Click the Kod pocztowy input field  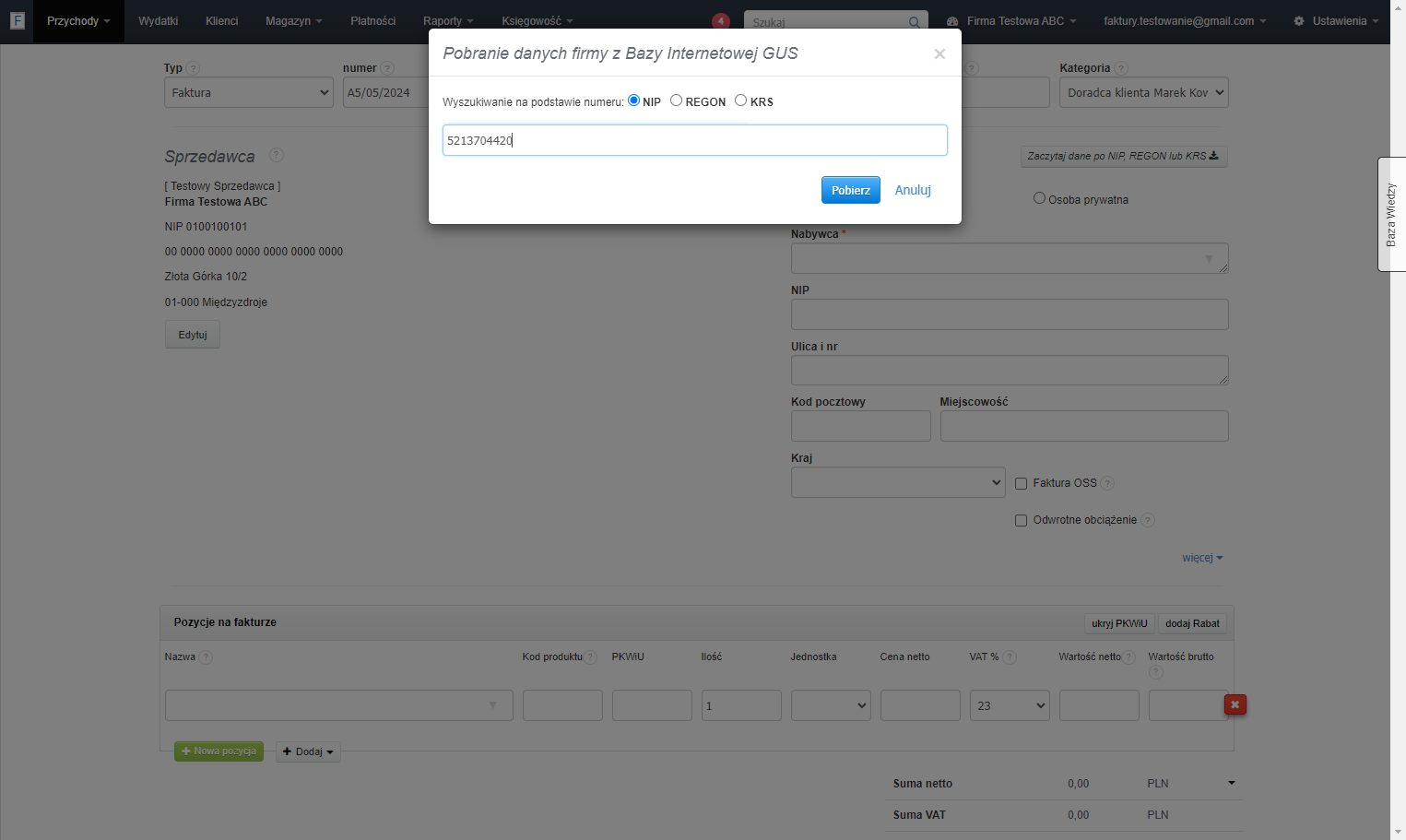861,426
